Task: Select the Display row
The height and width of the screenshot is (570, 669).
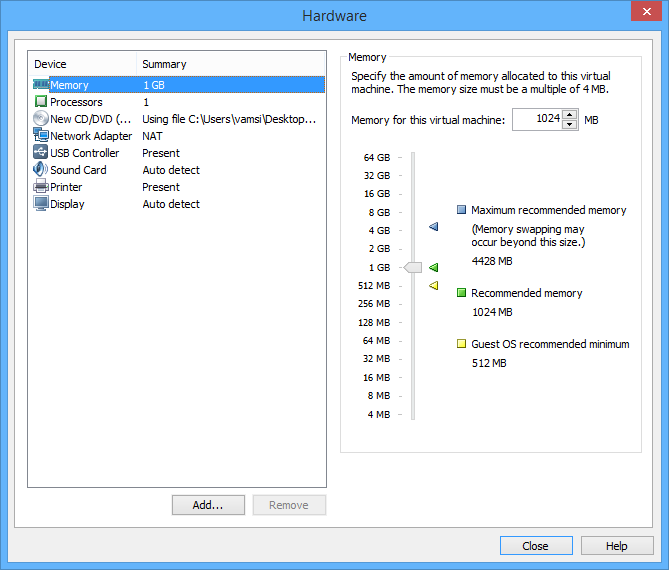Action: point(177,204)
